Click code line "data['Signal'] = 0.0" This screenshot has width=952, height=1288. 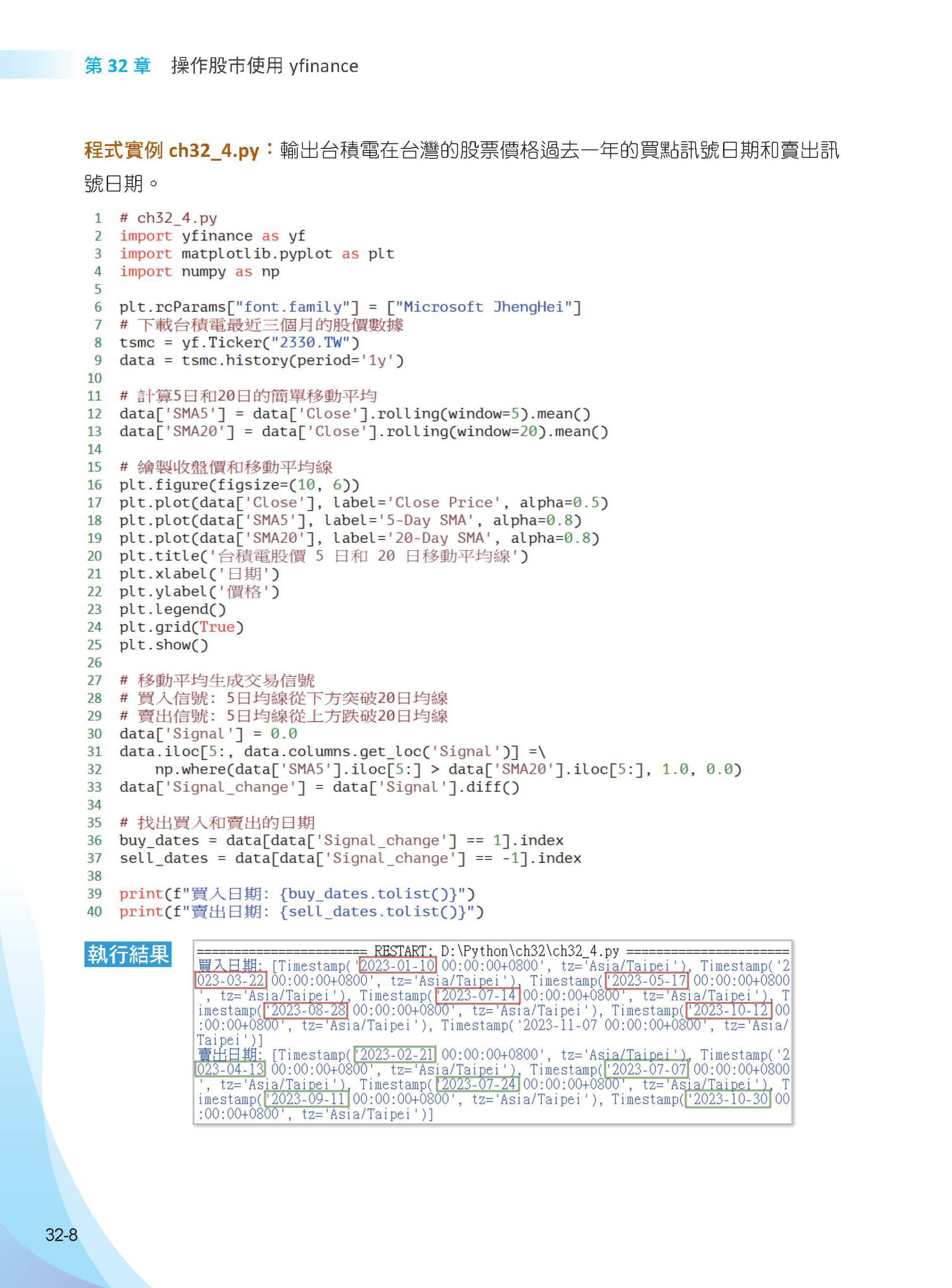[x=208, y=734]
